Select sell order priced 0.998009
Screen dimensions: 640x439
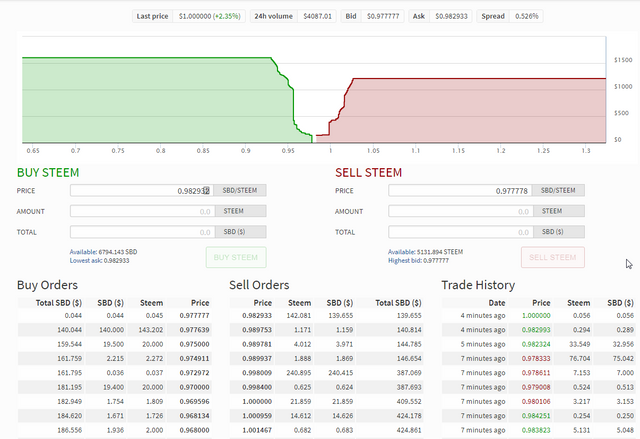click(327, 372)
